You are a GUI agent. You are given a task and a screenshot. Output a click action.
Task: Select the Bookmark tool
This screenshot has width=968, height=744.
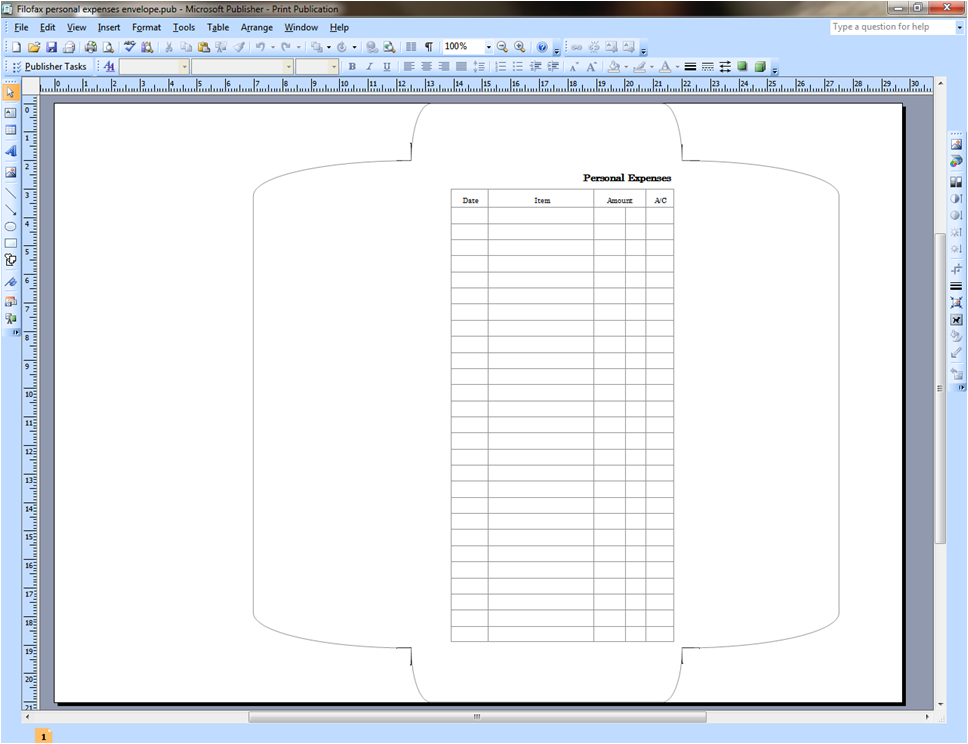[x=10, y=282]
